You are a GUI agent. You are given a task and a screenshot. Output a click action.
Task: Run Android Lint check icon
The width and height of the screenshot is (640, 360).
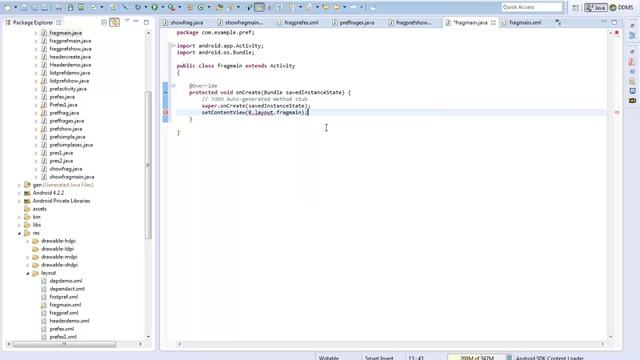[x=94, y=7]
